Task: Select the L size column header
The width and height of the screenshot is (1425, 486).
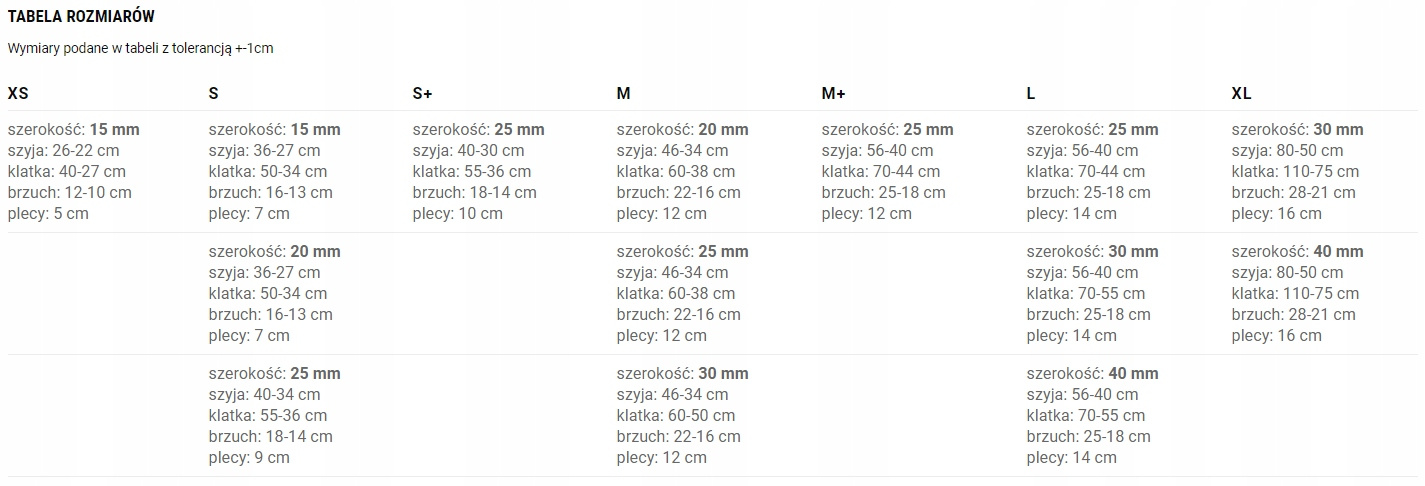Action: (x=1031, y=94)
